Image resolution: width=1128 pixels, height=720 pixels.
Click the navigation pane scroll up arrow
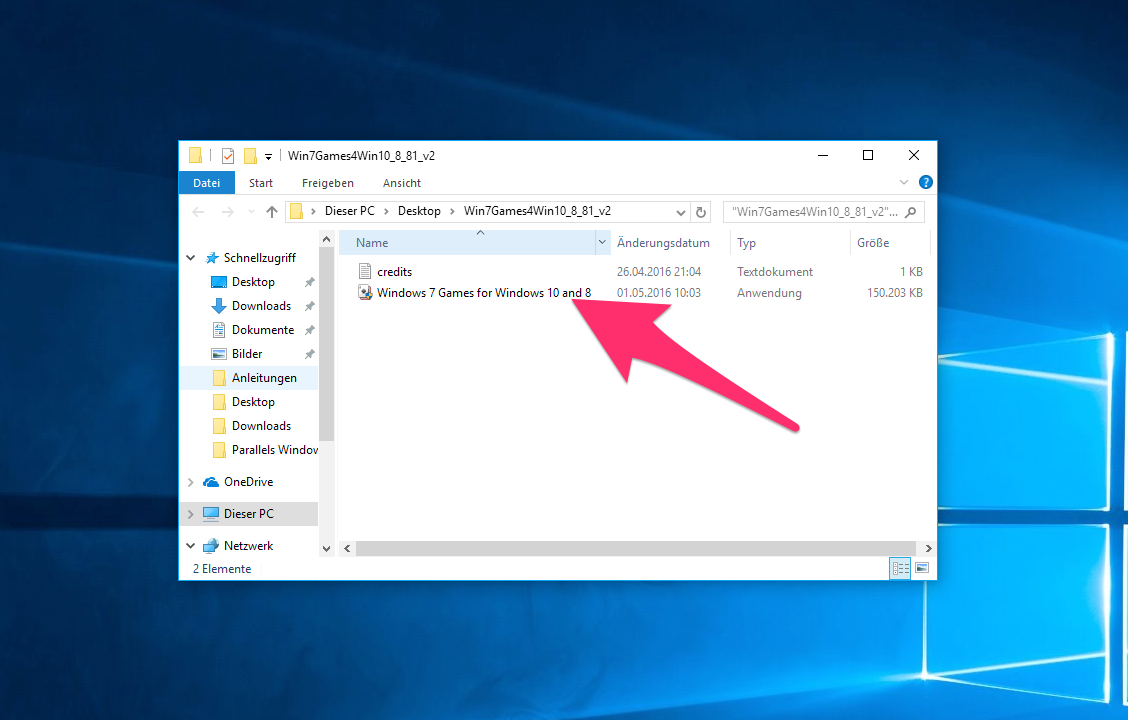(327, 239)
